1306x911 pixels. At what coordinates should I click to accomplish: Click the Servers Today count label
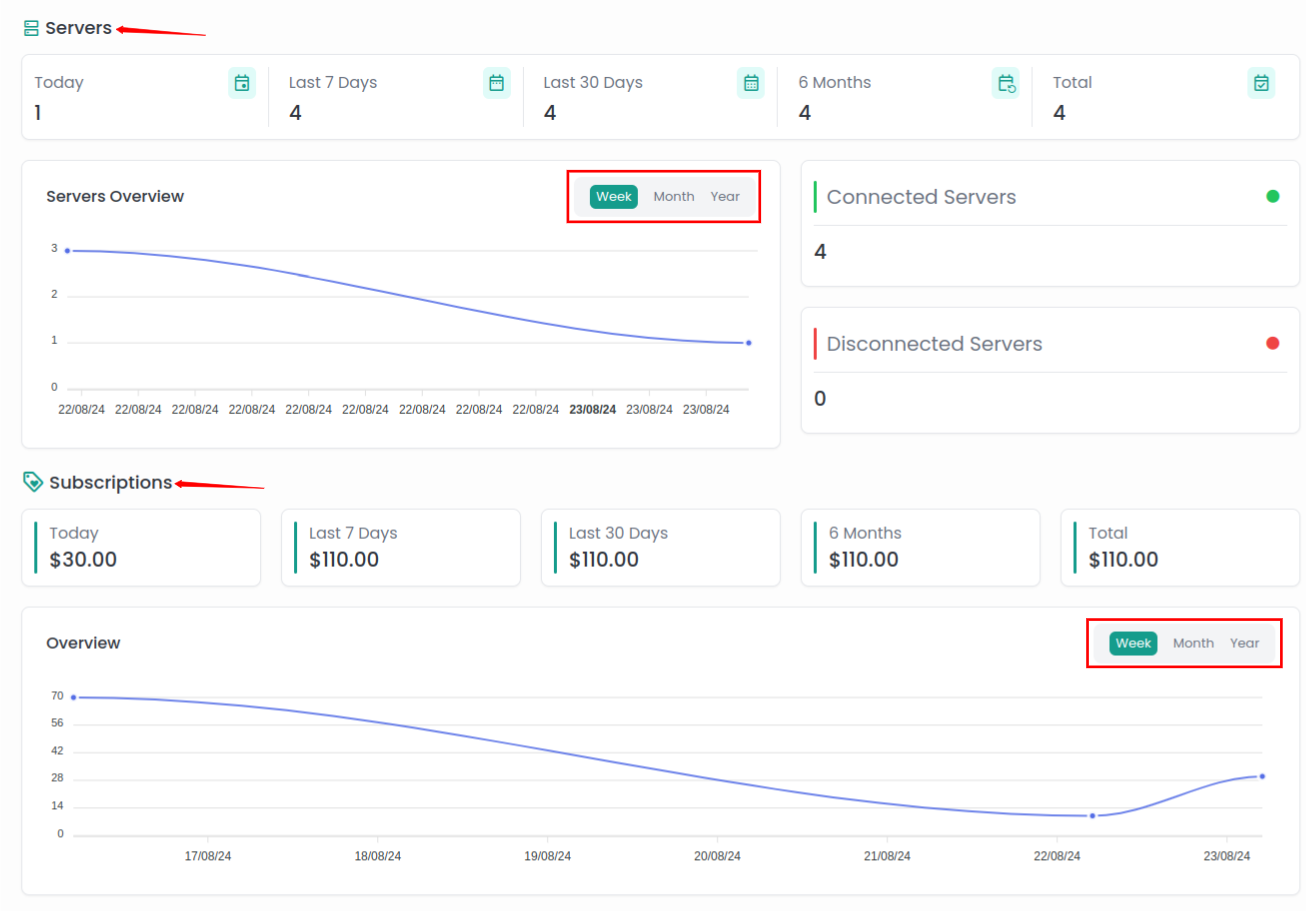coord(59,82)
